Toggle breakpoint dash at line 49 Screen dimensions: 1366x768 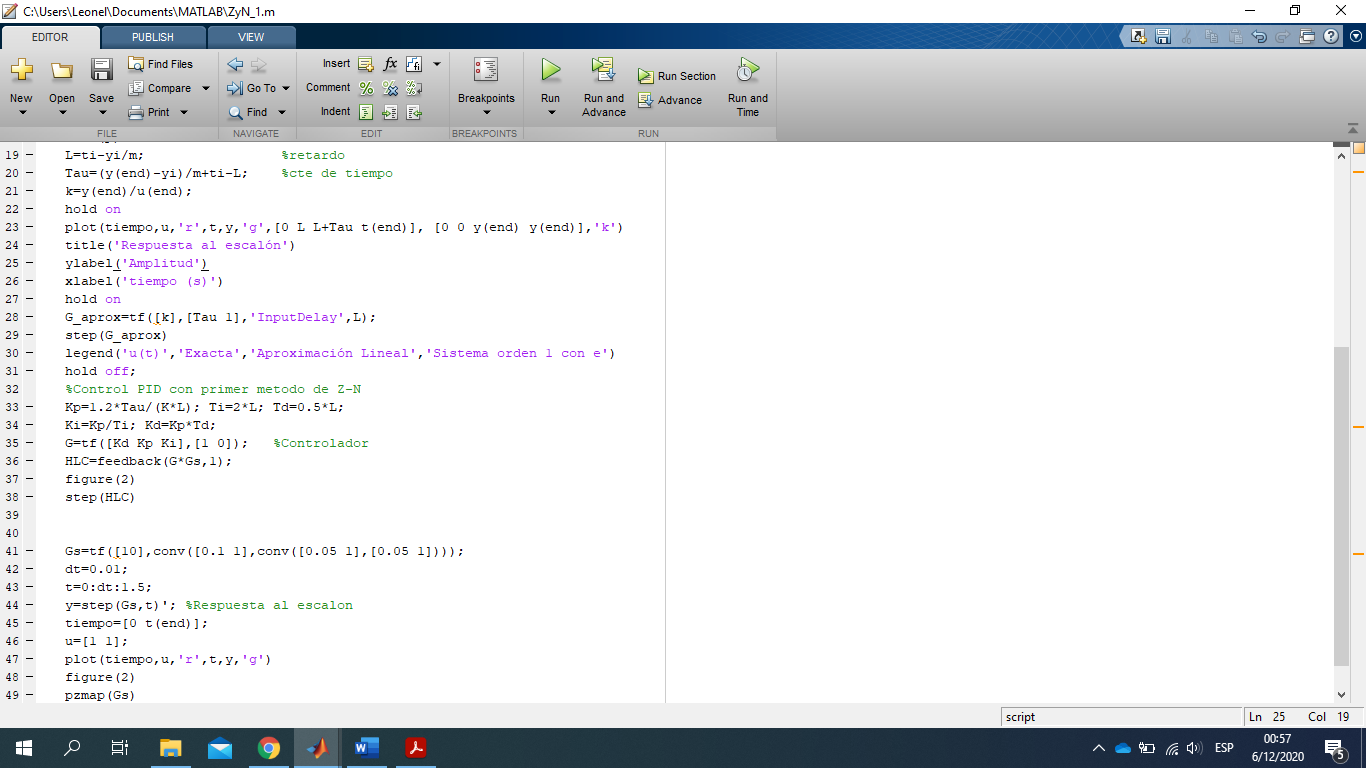coord(28,695)
